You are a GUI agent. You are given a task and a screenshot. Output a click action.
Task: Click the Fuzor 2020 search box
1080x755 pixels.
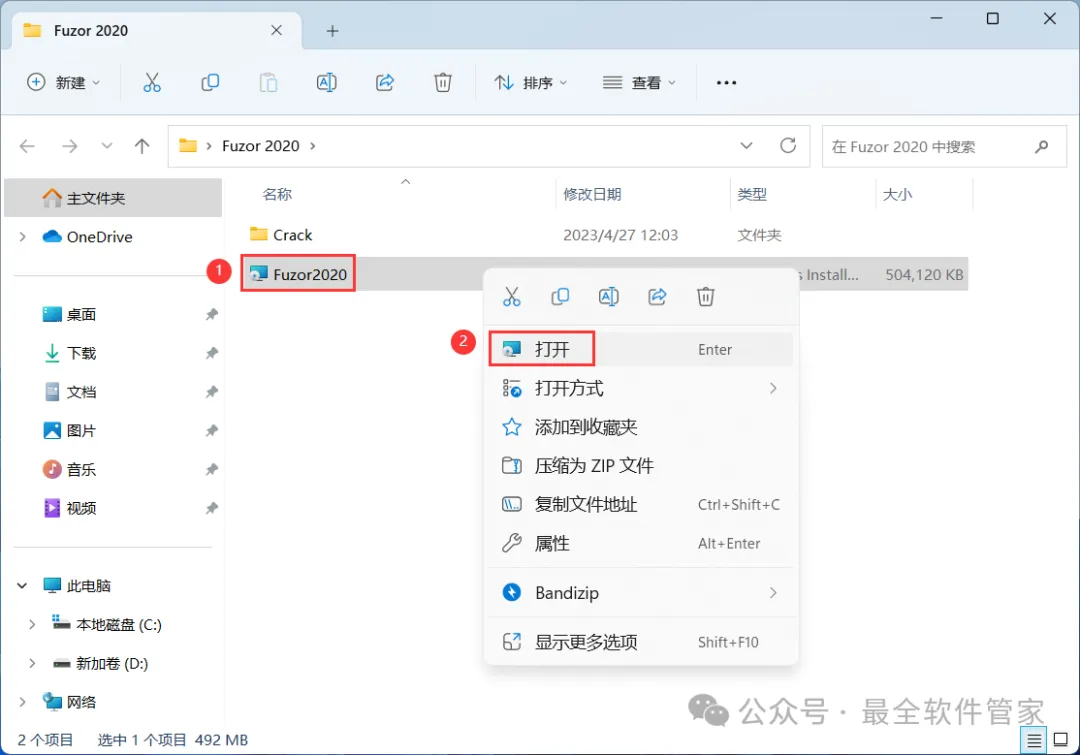944,146
